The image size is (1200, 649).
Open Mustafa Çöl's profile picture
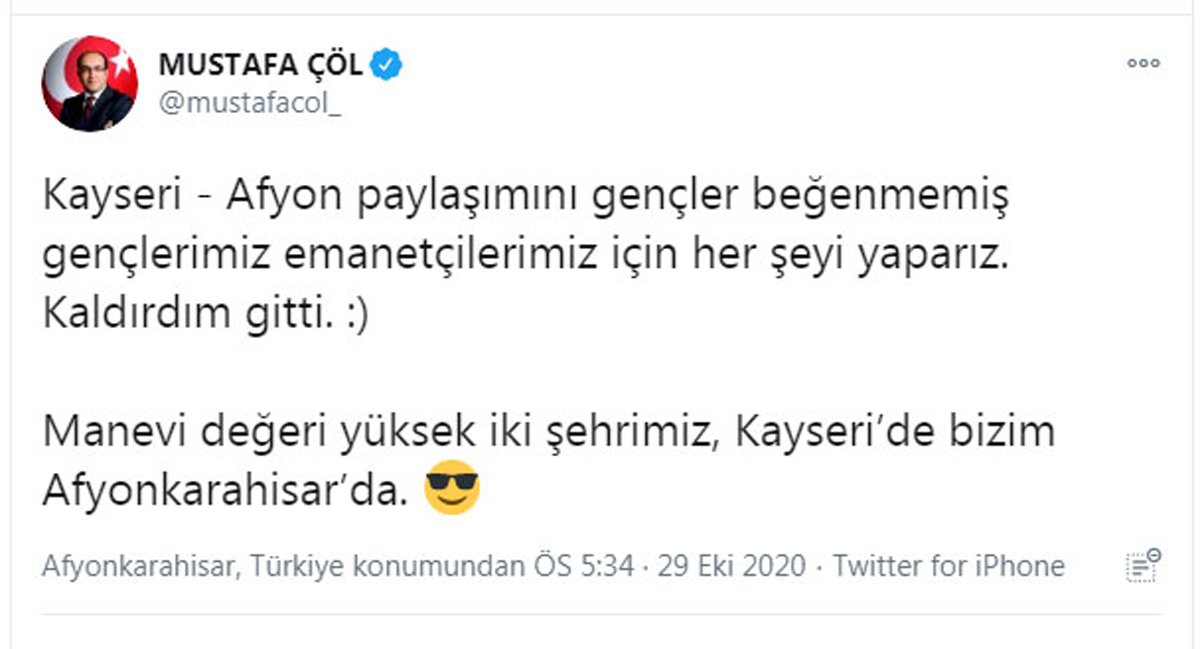(x=89, y=84)
